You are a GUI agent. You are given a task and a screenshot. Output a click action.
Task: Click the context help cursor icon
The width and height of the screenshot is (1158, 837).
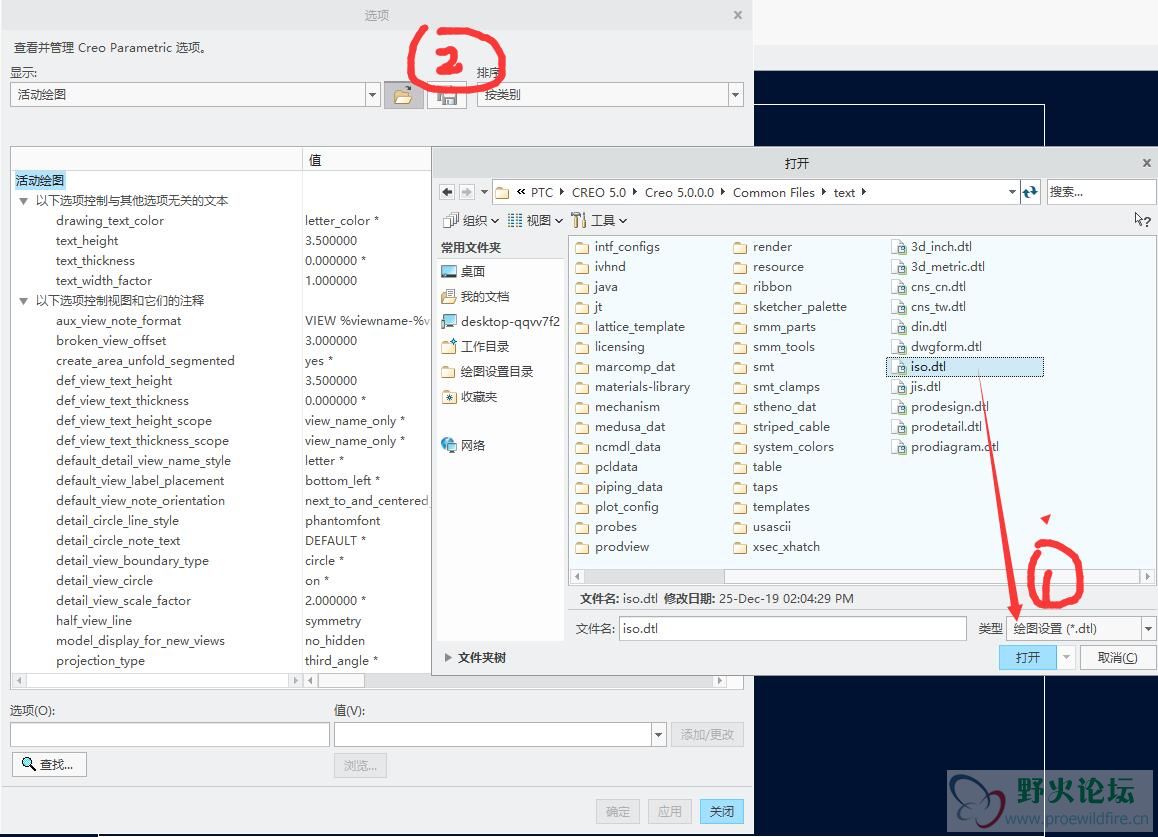pyautogui.click(x=1142, y=219)
